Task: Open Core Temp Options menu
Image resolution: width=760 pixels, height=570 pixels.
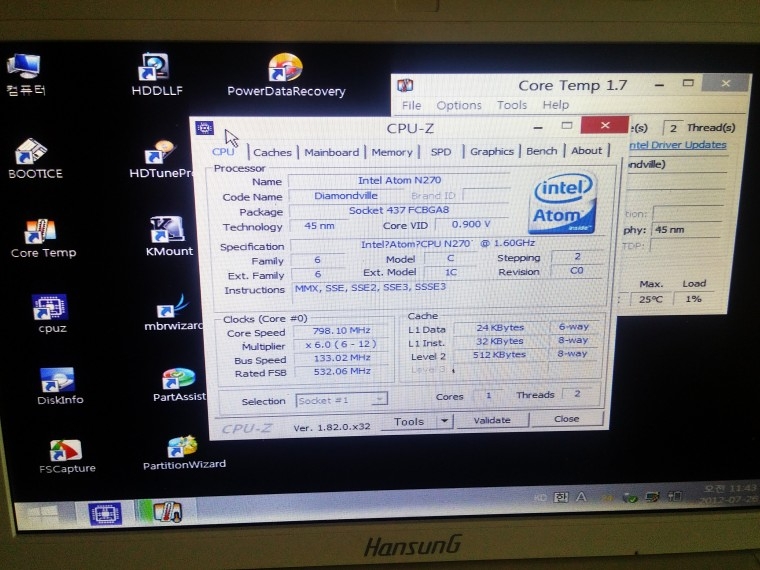Action: pos(459,105)
